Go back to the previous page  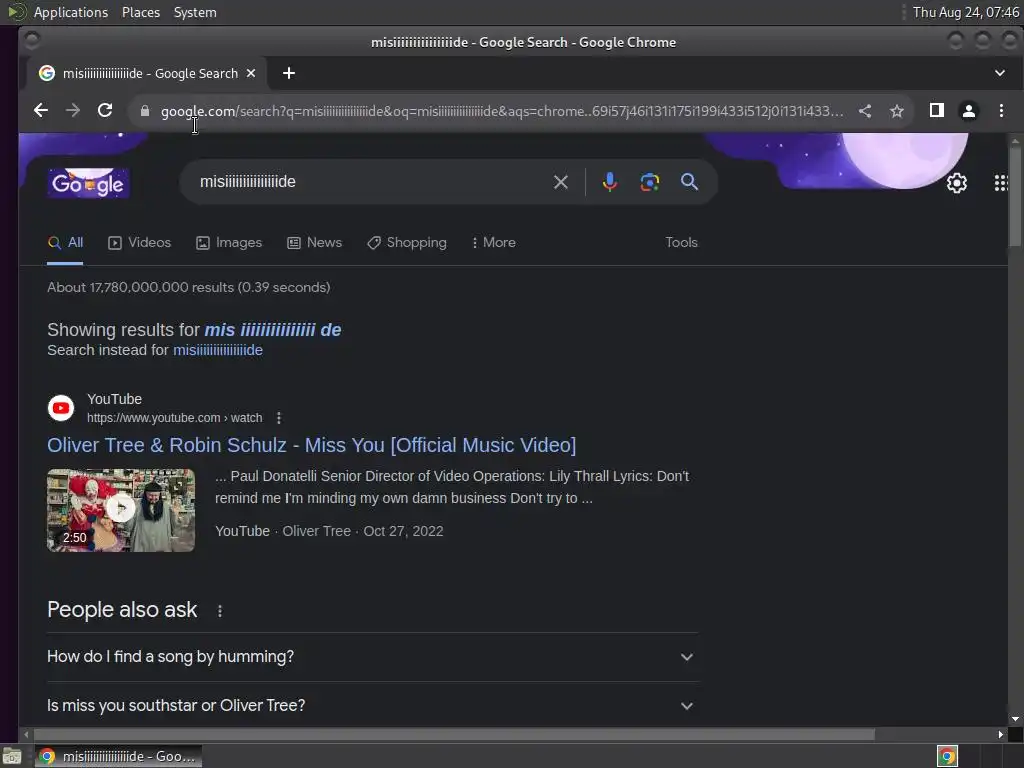coord(40,110)
